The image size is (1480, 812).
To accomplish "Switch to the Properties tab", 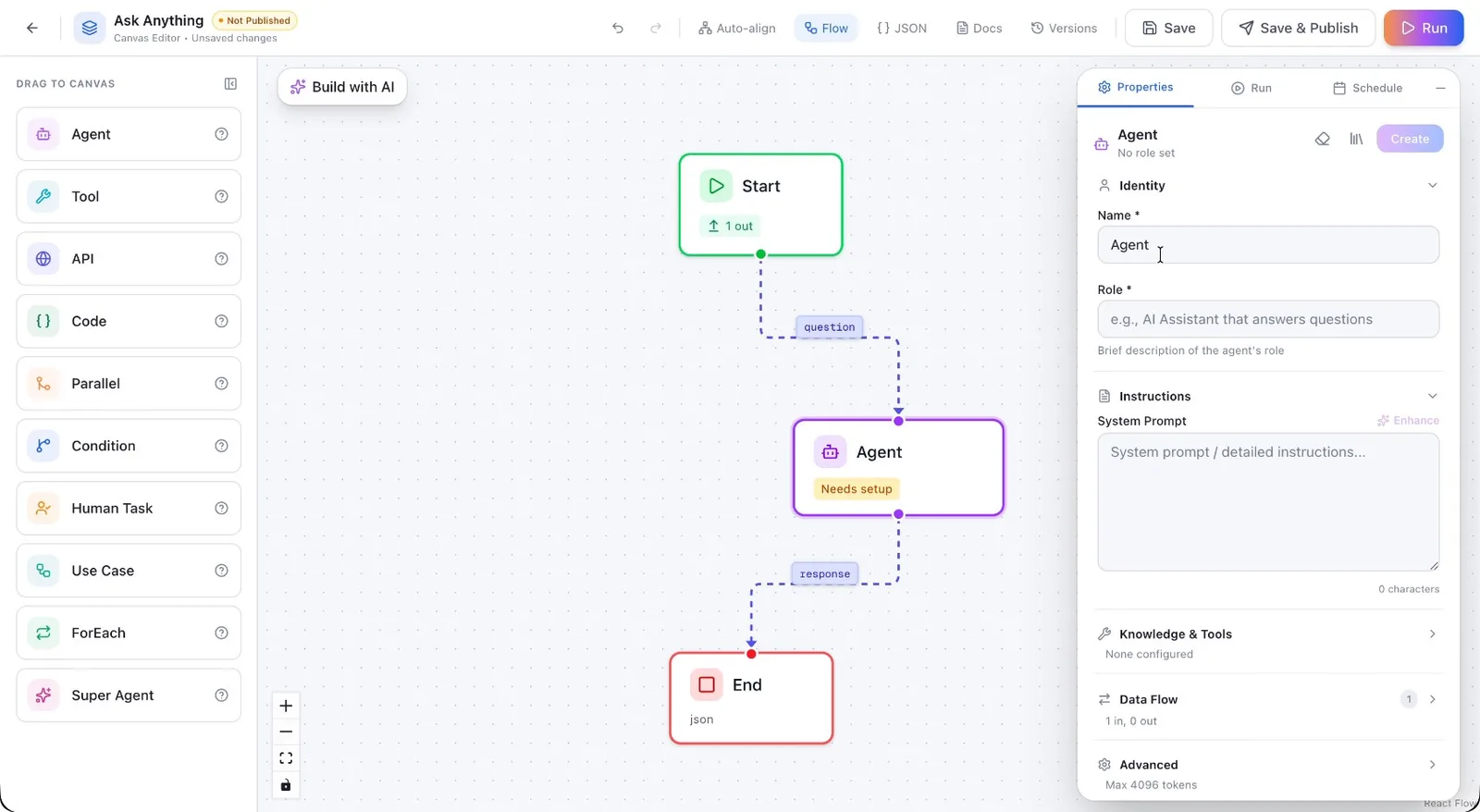I will [x=1135, y=87].
